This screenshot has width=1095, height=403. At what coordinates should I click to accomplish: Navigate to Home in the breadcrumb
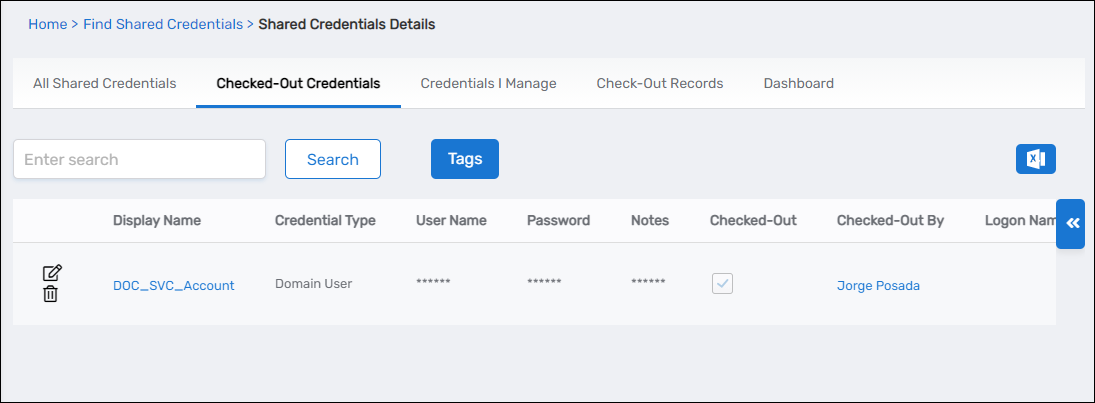point(47,24)
